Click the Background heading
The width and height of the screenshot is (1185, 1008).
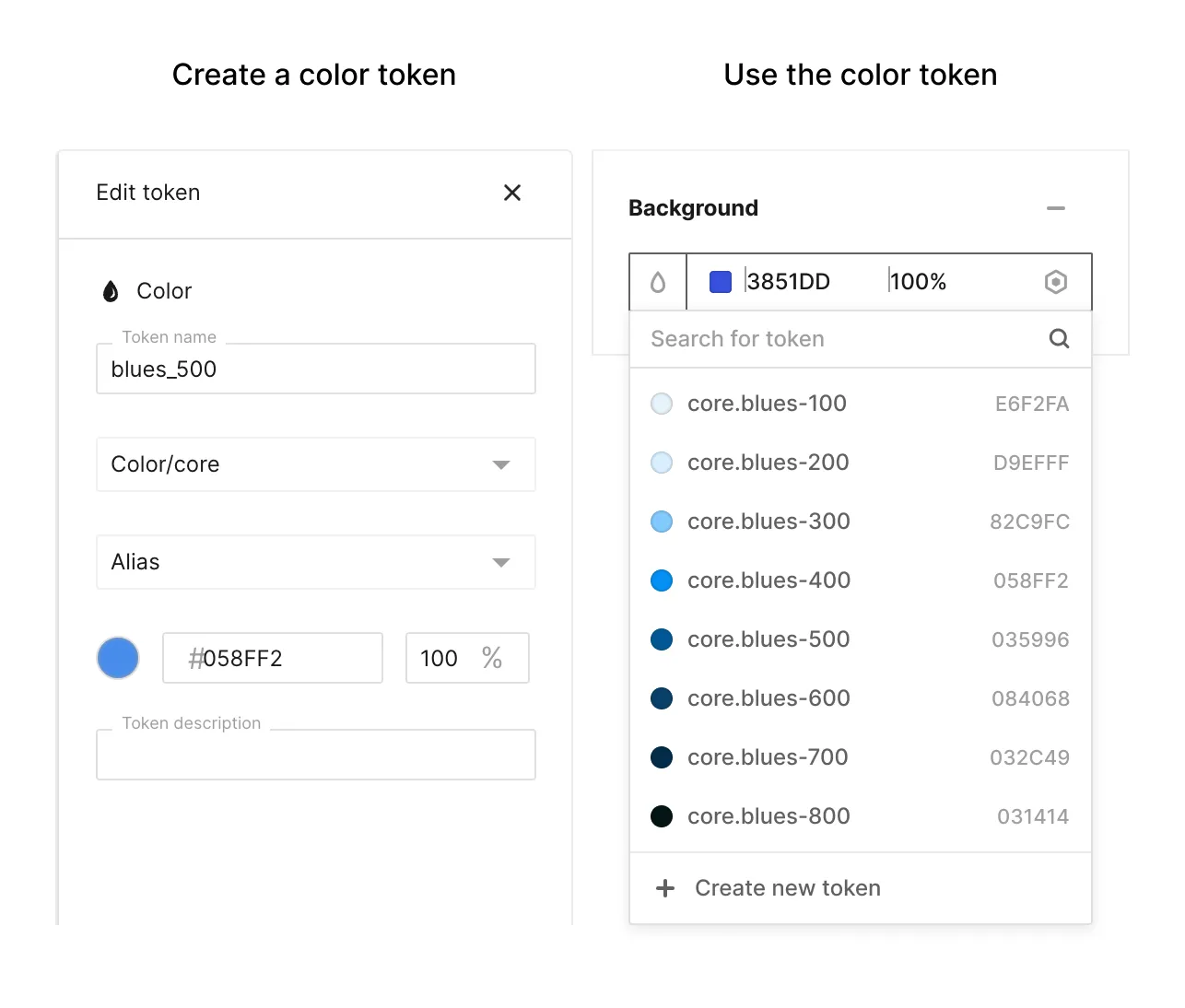tap(693, 208)
